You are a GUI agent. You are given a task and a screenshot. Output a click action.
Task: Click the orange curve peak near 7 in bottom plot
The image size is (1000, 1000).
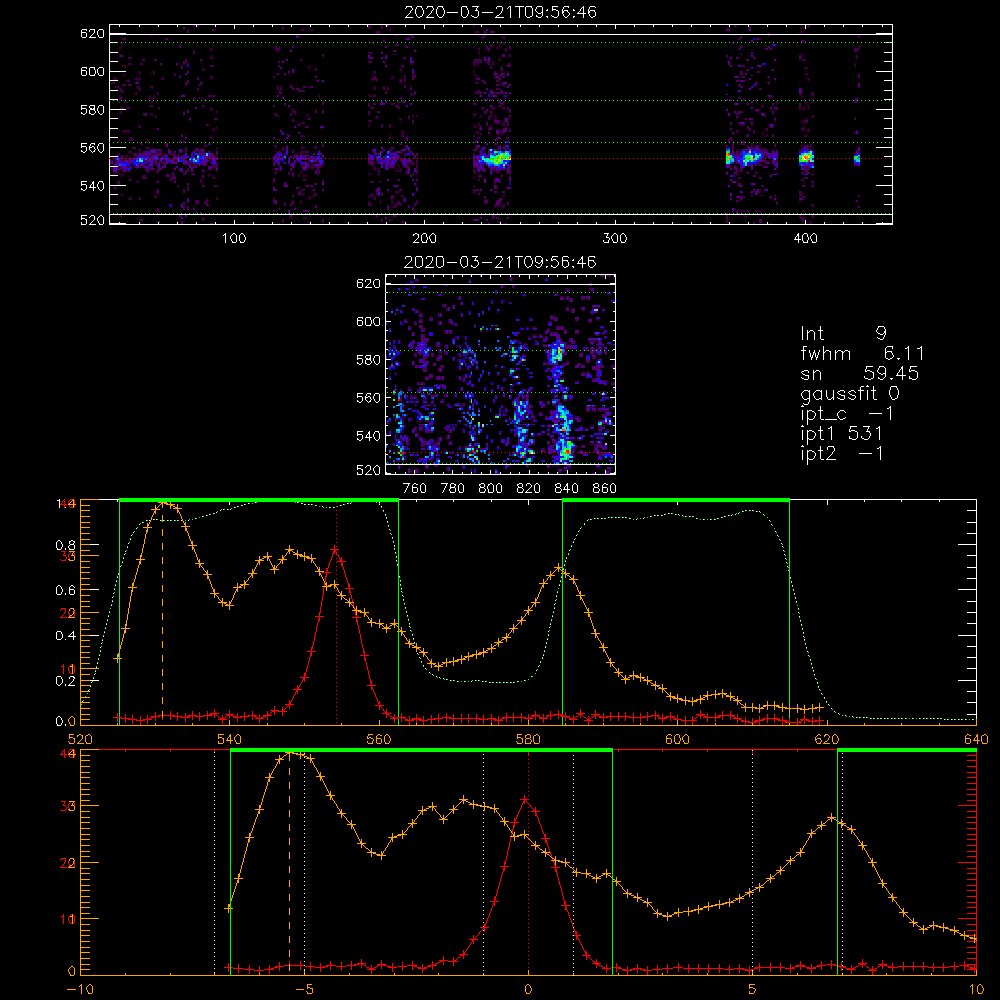pyautogui.click(x=832, y=818)
